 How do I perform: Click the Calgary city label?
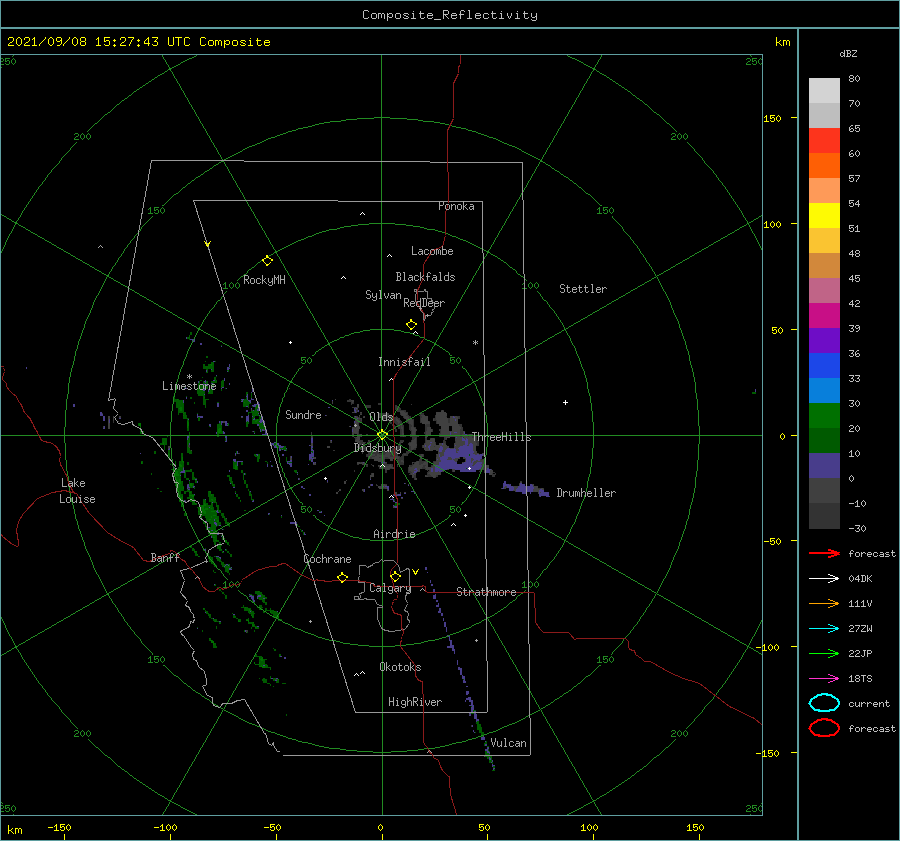(x=390, y=588)
